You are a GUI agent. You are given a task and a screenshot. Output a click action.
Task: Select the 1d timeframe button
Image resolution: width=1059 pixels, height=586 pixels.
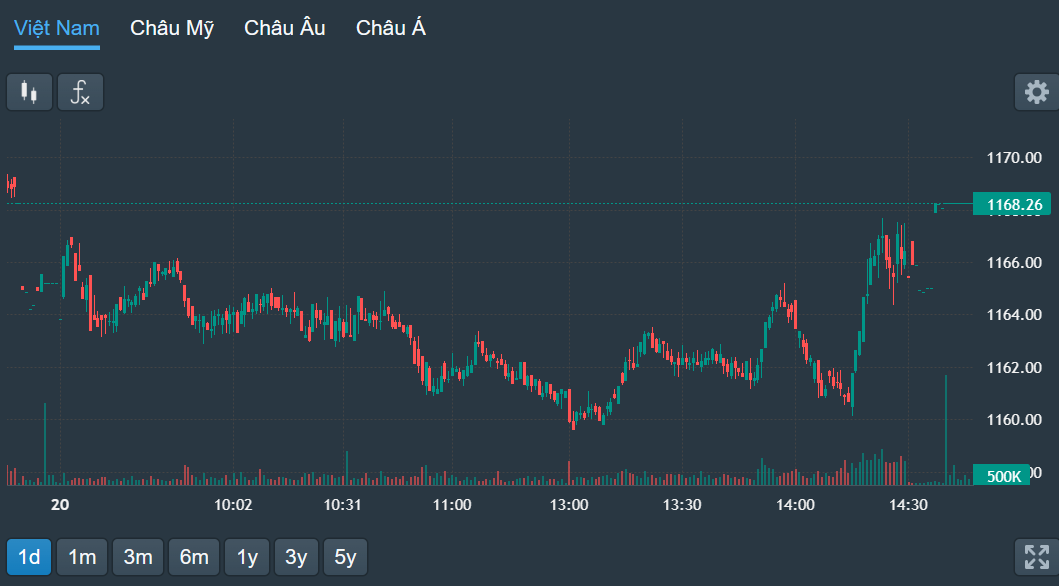[28, 557]
